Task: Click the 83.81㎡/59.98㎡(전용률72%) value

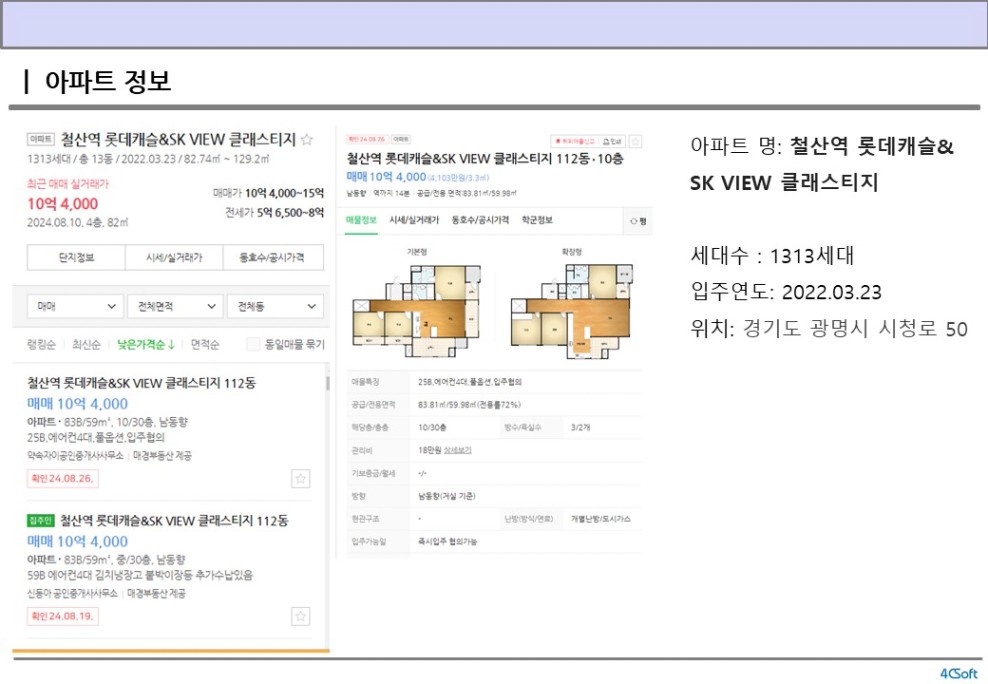Action: (x=469, y=404)
